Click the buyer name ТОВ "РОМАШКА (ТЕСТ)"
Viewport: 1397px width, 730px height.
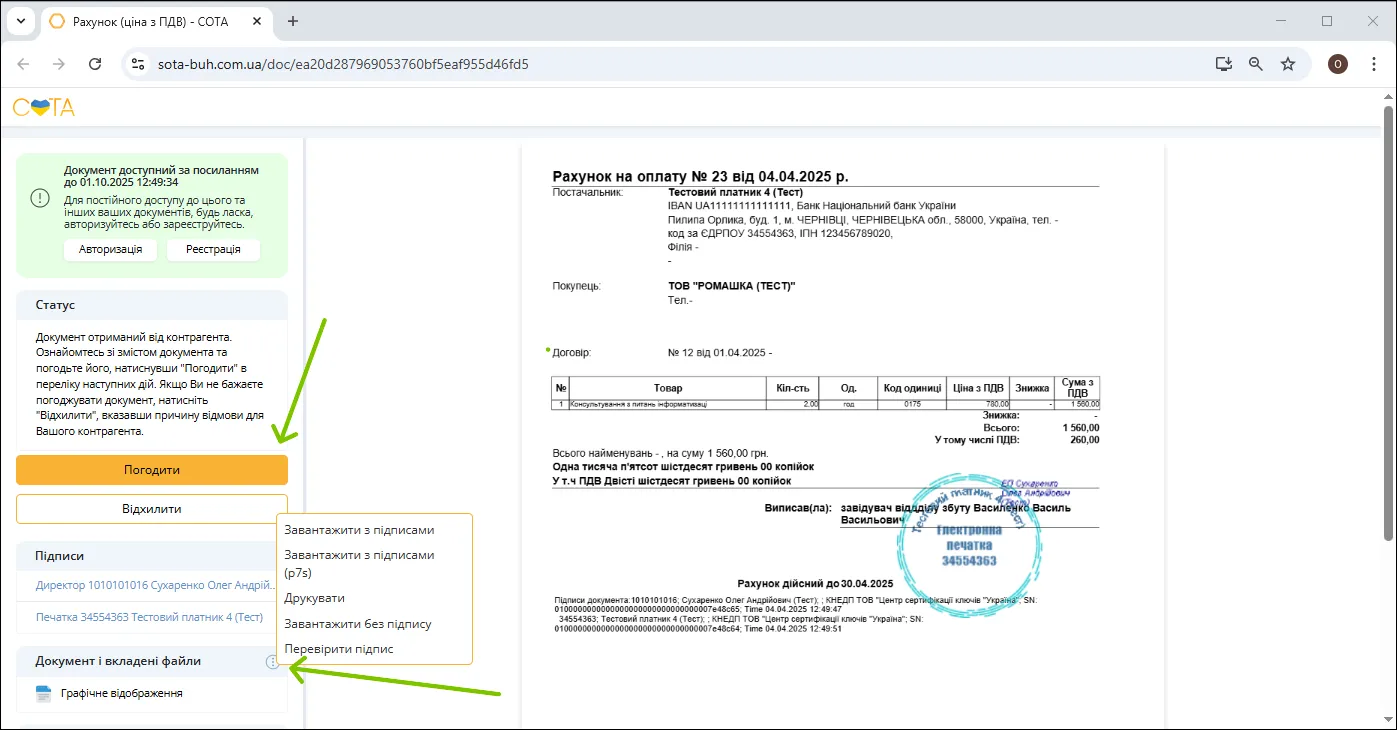(x=731, y=286)
